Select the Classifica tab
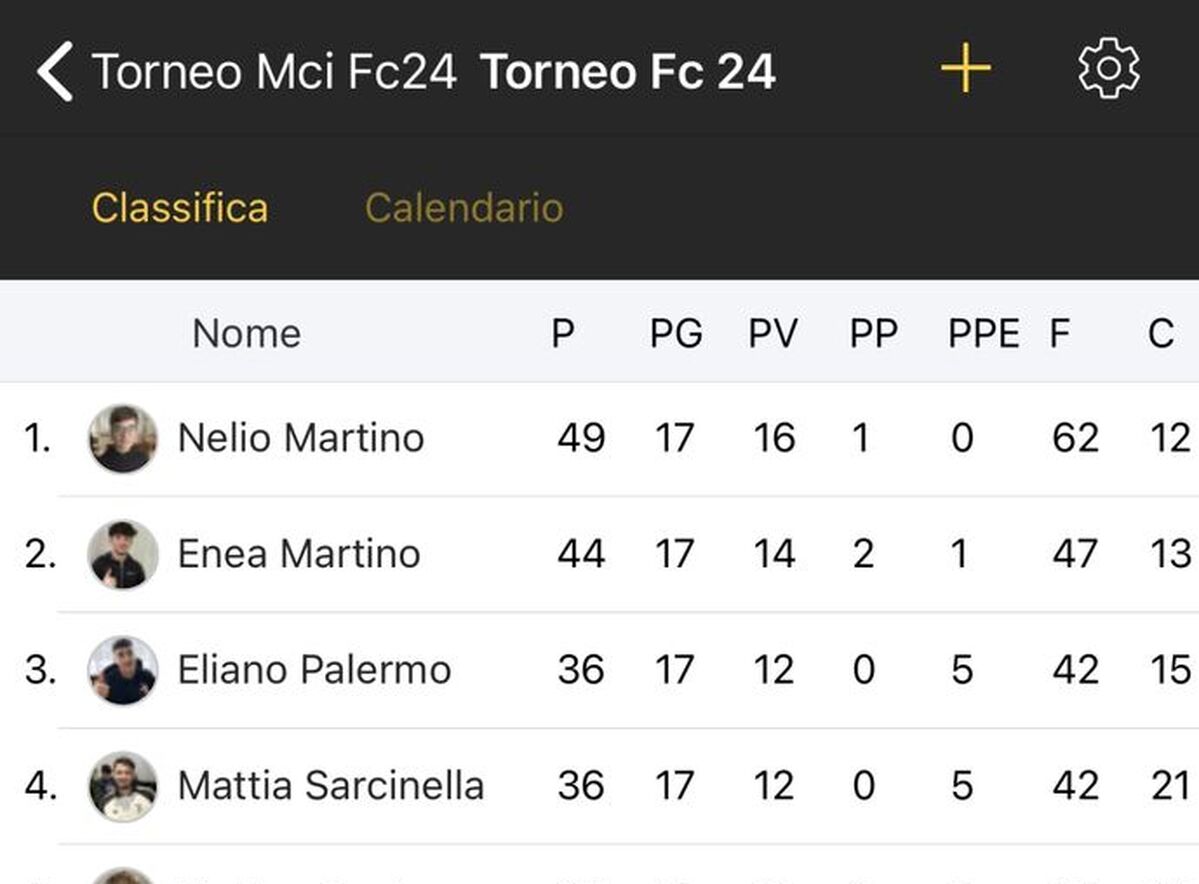This screenshot has height=884, width=1199. 180,208
